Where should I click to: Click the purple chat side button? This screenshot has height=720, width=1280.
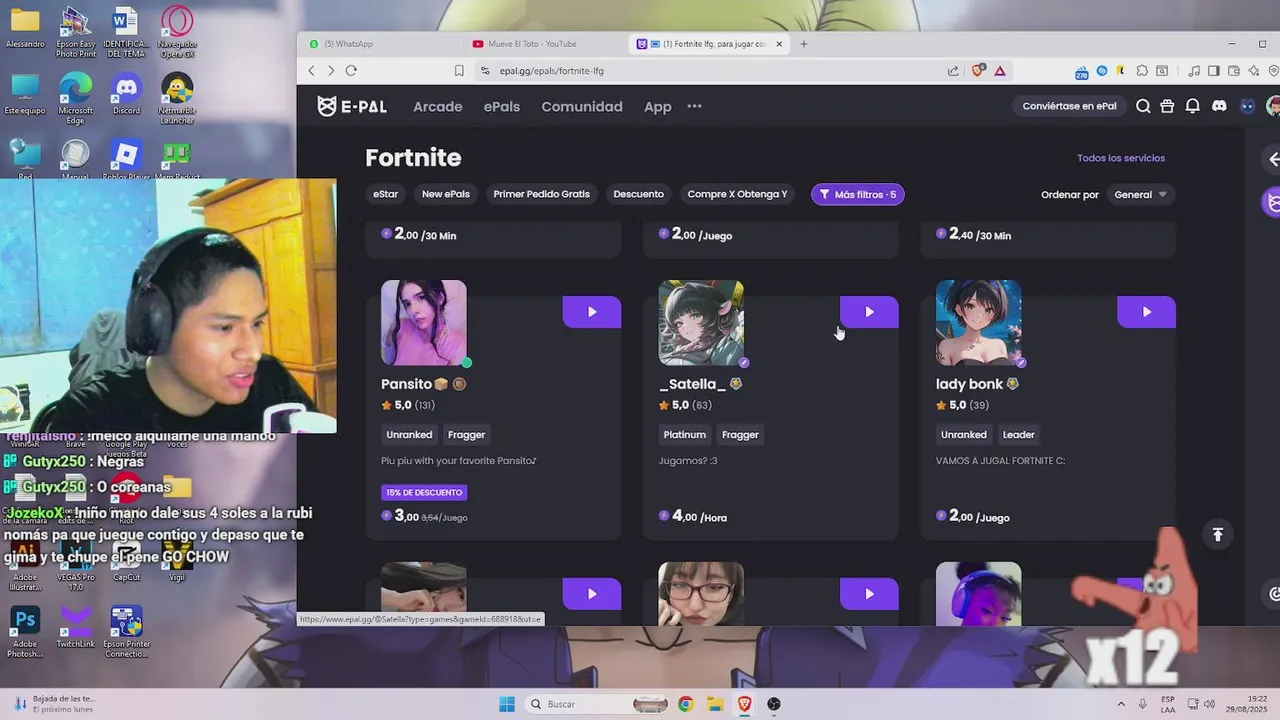1271,202
